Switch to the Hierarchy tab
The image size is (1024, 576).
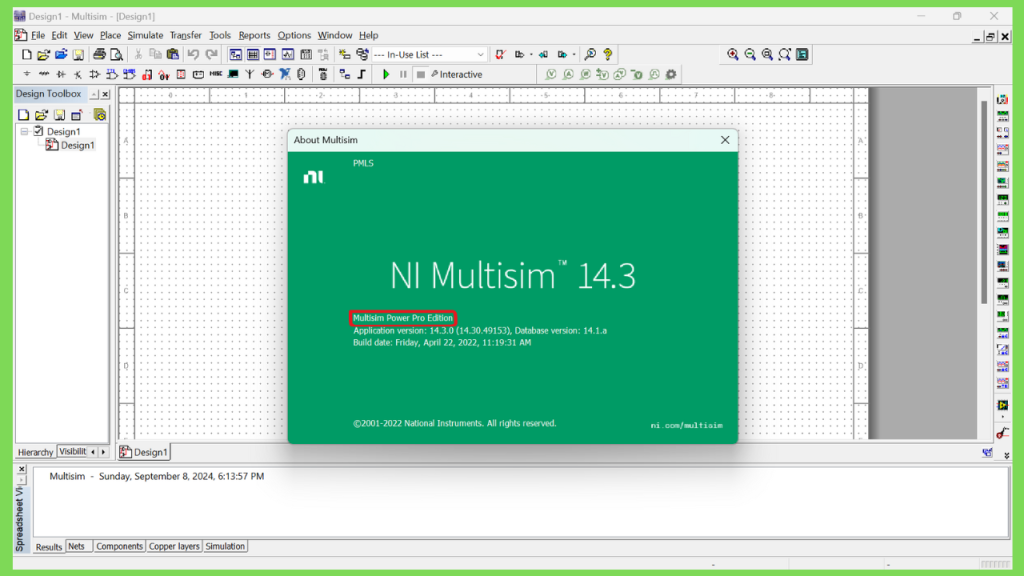click(x=35, y=452)
